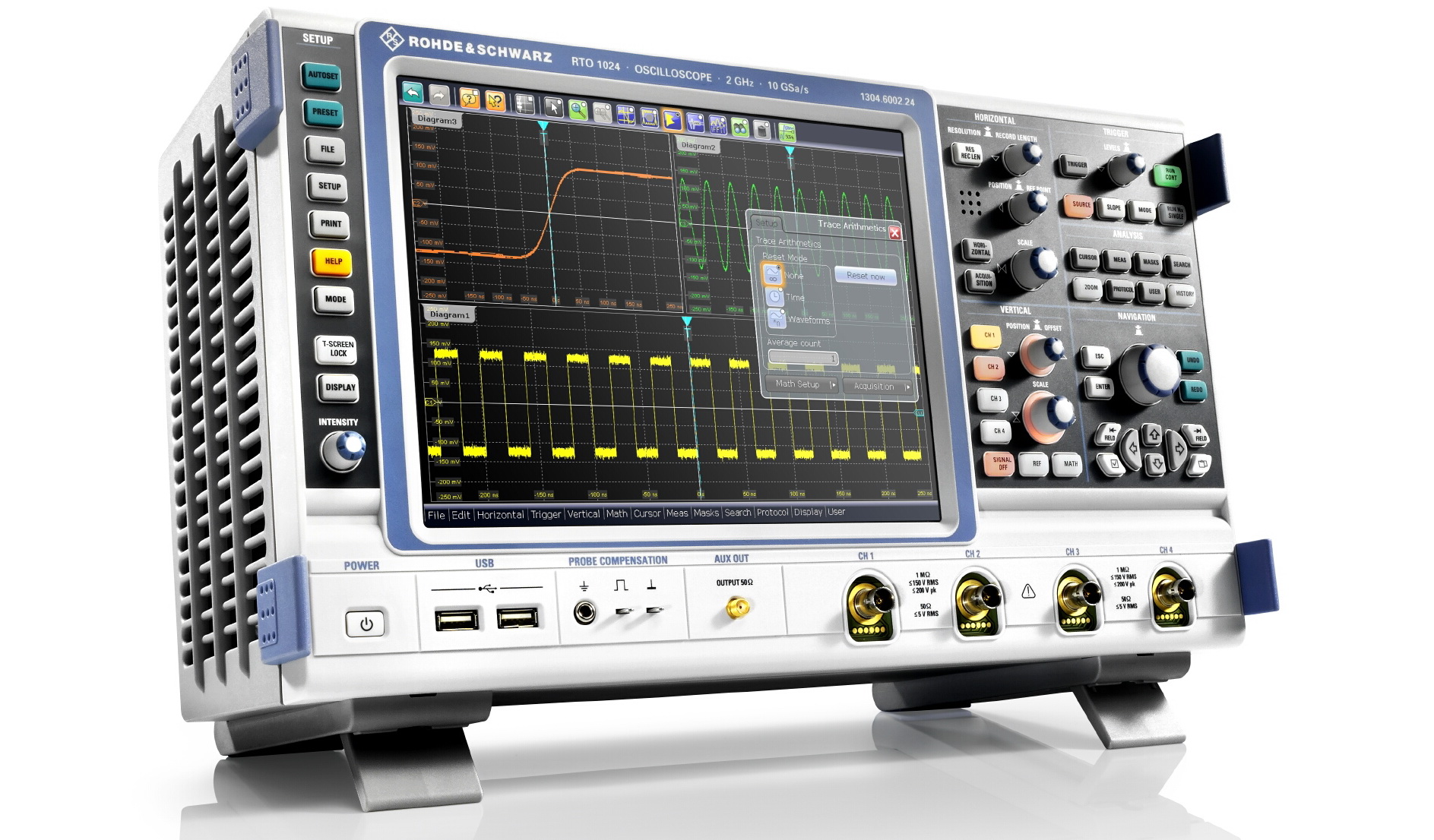
Task: Open the Horizontal menu
Action: (x=500, y=515)
